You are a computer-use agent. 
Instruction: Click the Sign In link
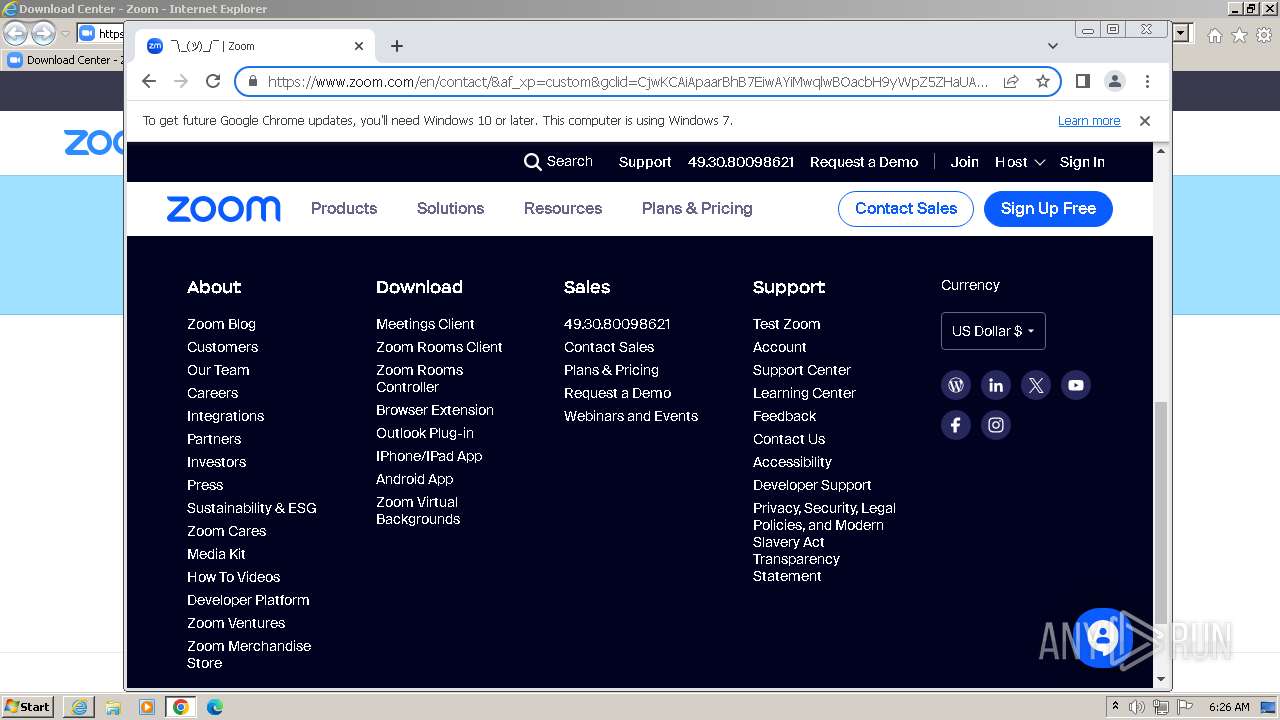tap(1082, 162)
